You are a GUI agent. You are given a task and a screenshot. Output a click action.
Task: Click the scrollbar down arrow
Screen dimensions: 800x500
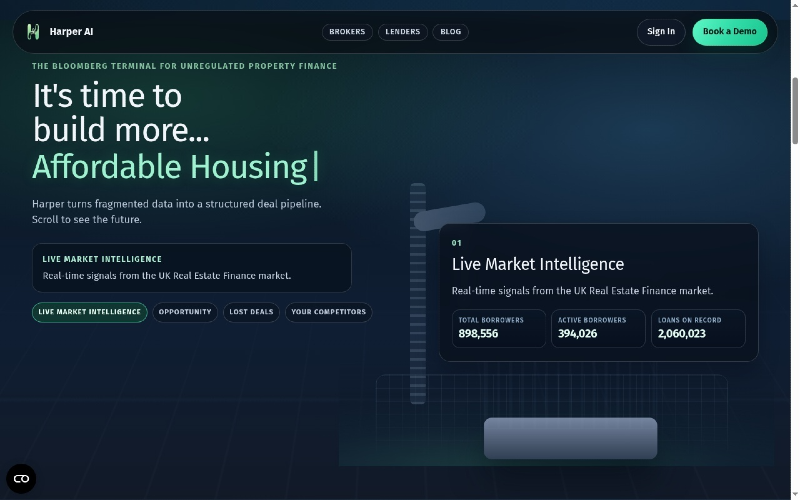(795, 496)
